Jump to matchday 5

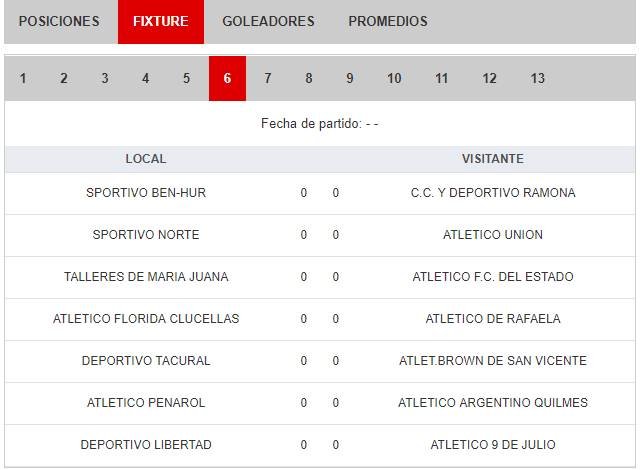[x=186, y=78]
